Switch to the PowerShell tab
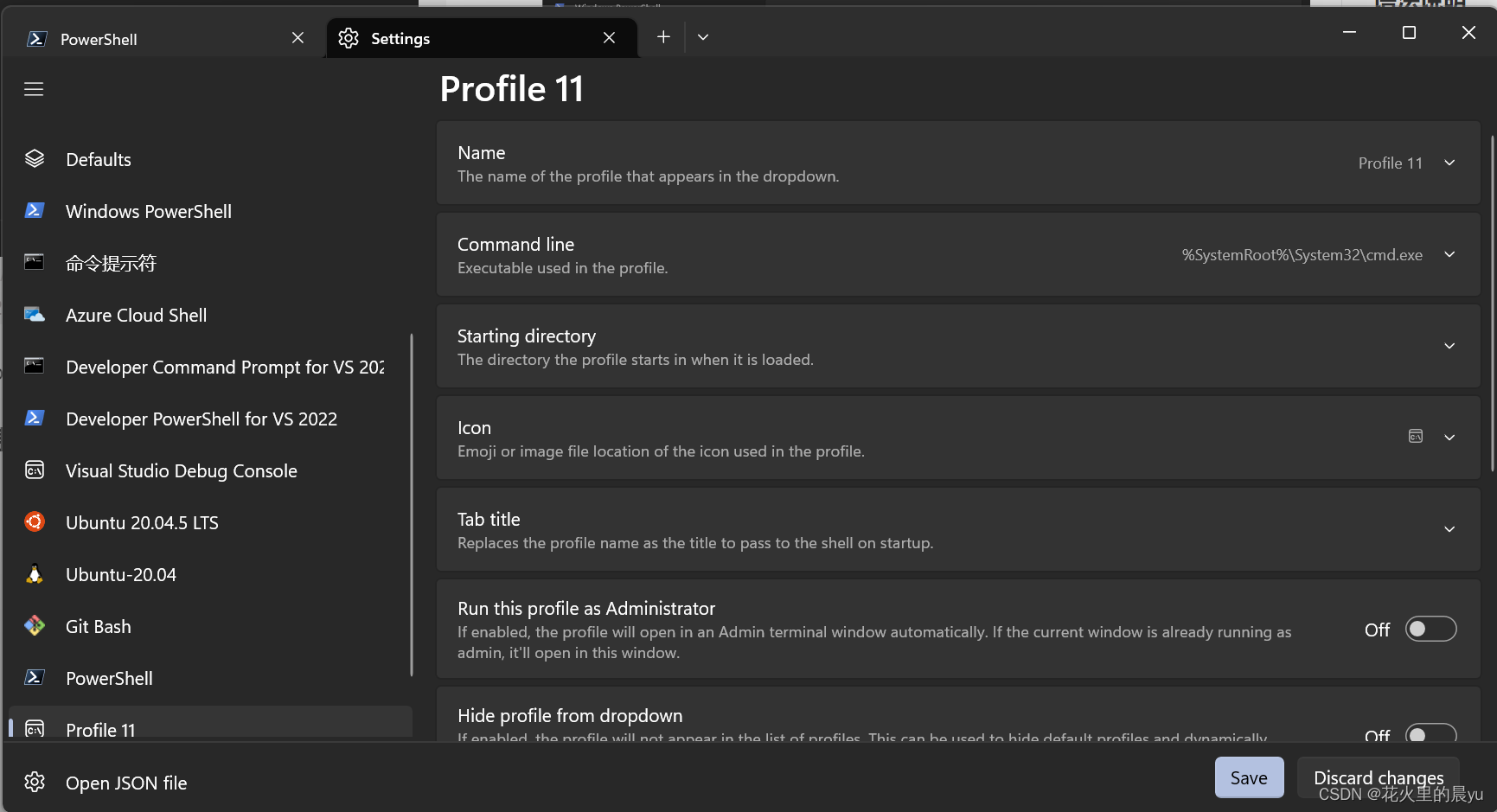This screenshot has width=1497, height=812. click(164, 39)
